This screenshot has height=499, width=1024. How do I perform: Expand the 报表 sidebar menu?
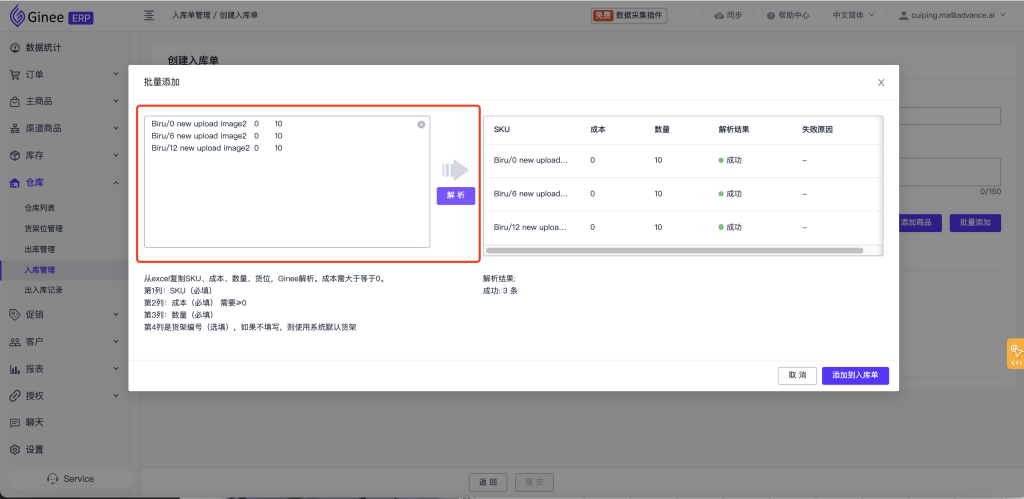coord(116,368)
